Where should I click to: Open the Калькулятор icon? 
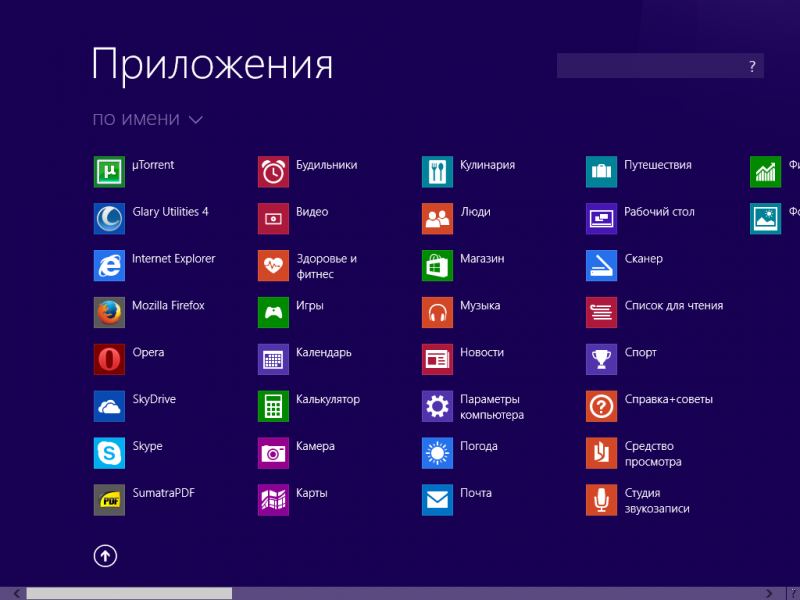point(273,407)
